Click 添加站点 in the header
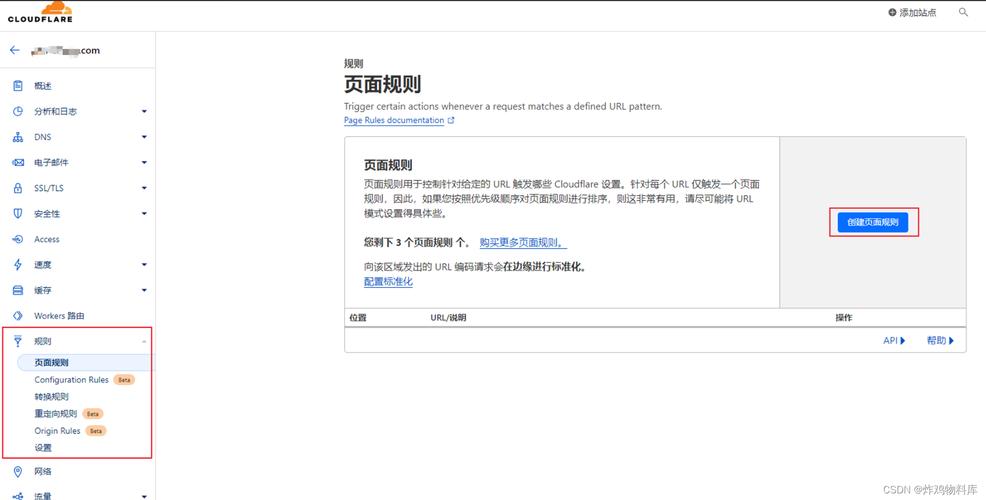Viewport: 986px width, 500px height. 912,13
